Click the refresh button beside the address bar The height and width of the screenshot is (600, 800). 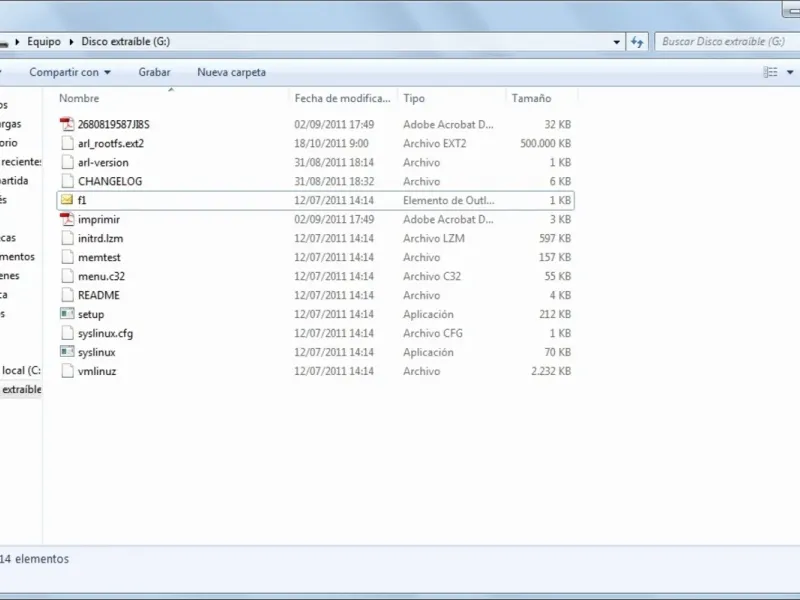638,42
